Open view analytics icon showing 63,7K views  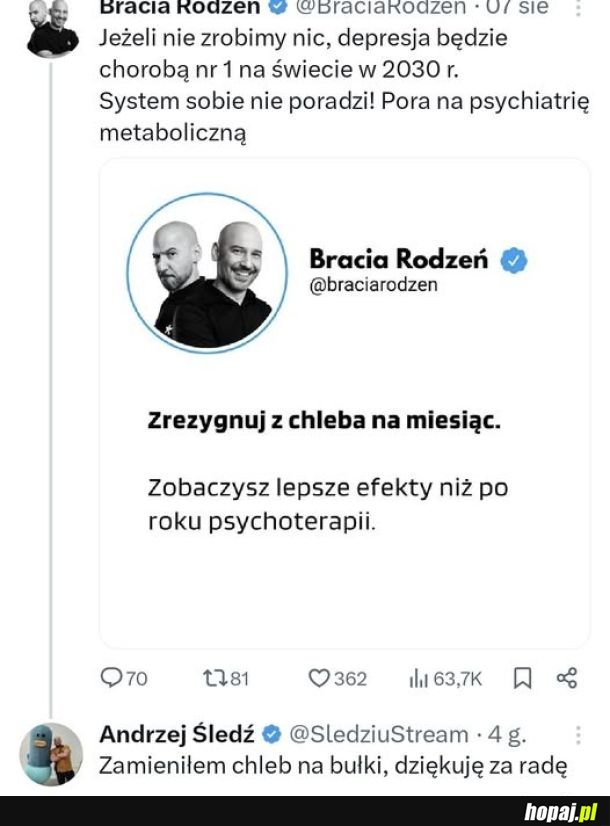click(420, 678)
